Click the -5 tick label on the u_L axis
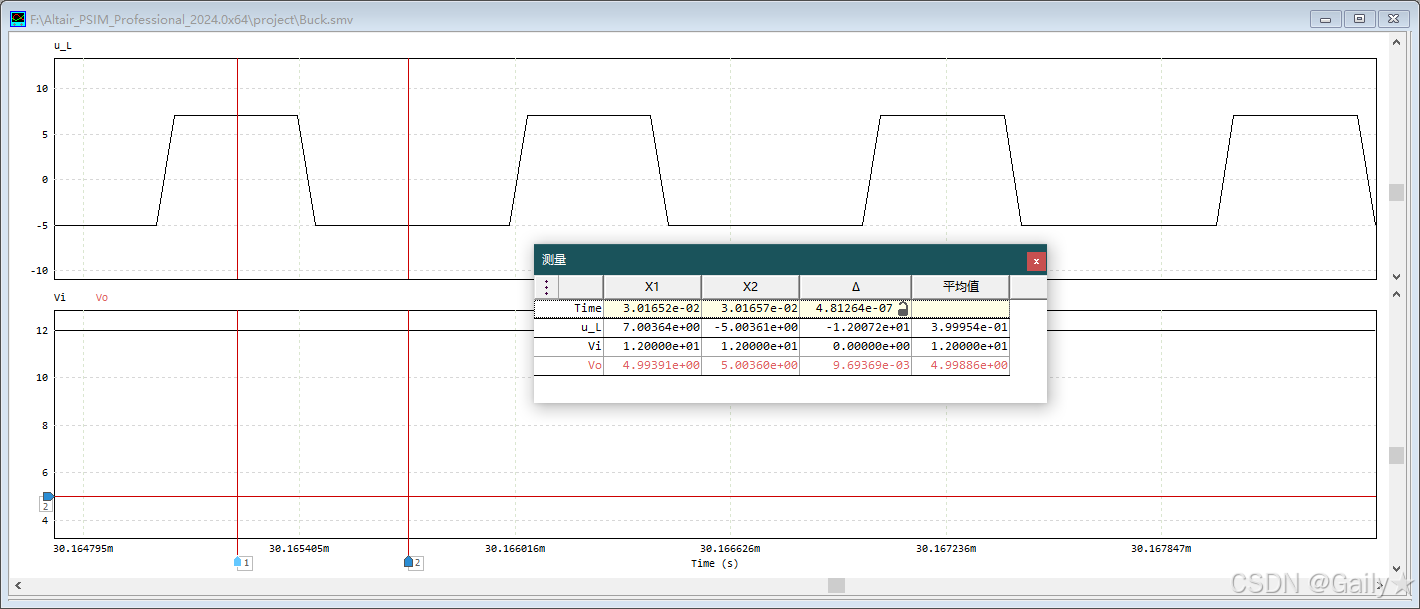Viewport: 1420px width, 609px height. [x=41, y=226]
